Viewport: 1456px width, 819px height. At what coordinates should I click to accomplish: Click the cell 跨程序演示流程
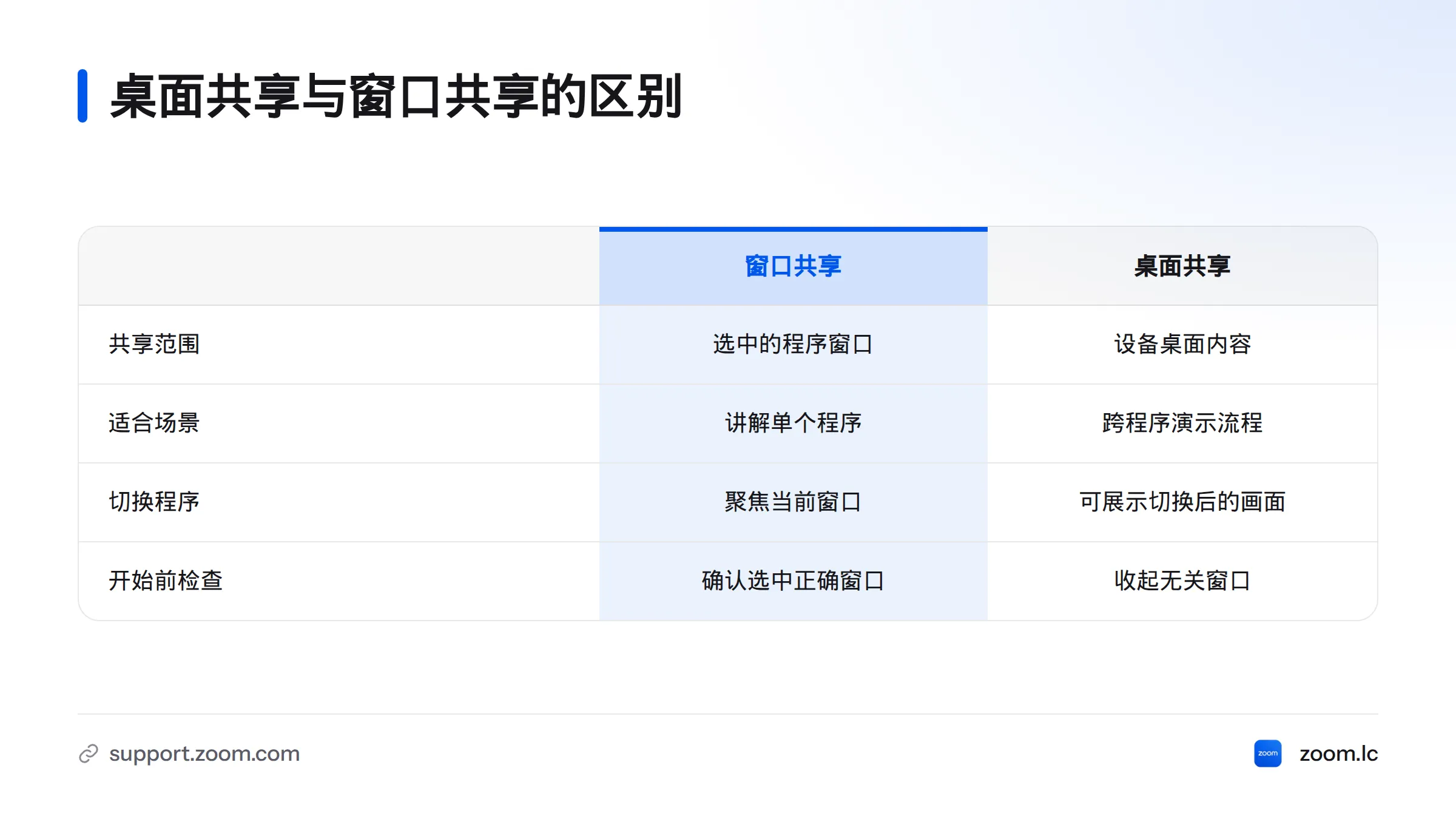coord(1182,423)
